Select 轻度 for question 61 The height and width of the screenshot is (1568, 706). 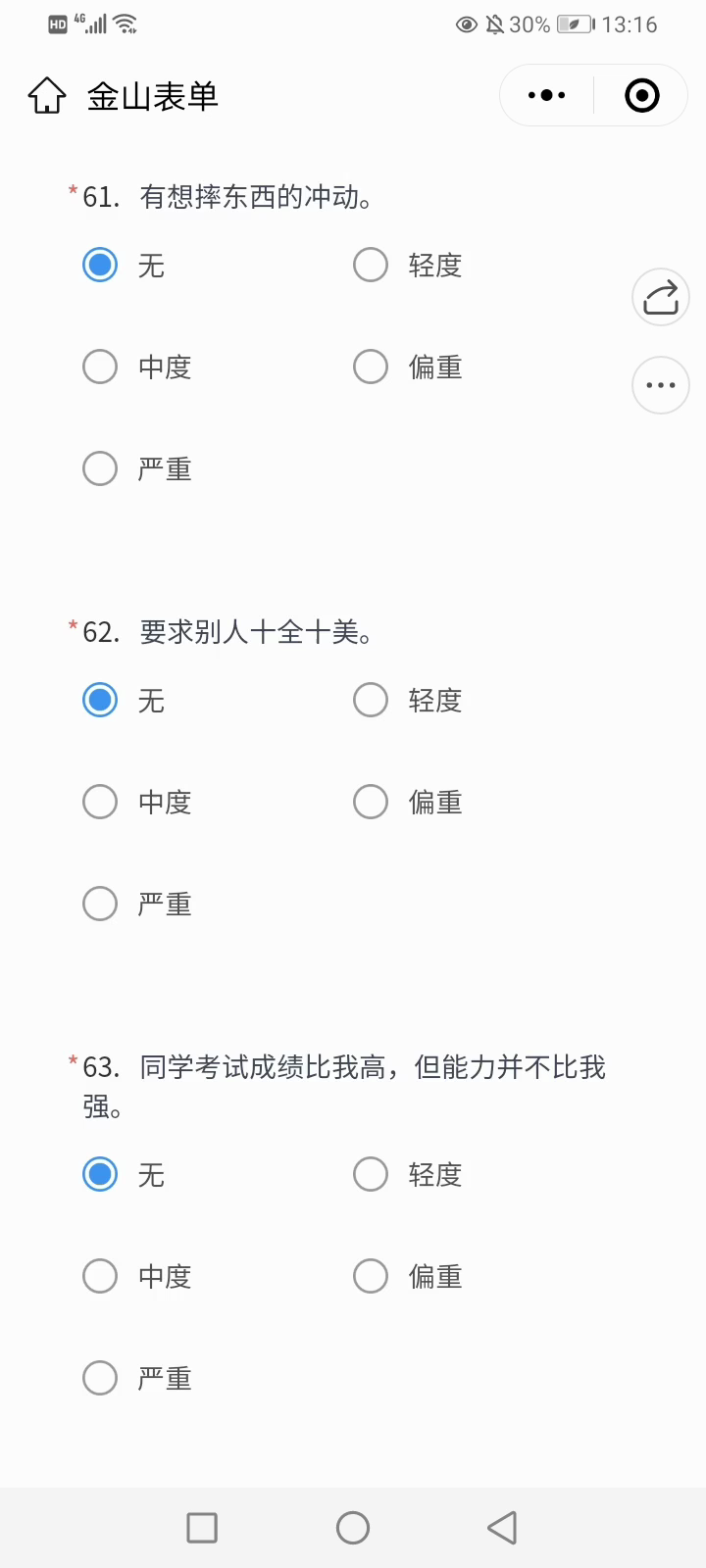coord(371,265)
